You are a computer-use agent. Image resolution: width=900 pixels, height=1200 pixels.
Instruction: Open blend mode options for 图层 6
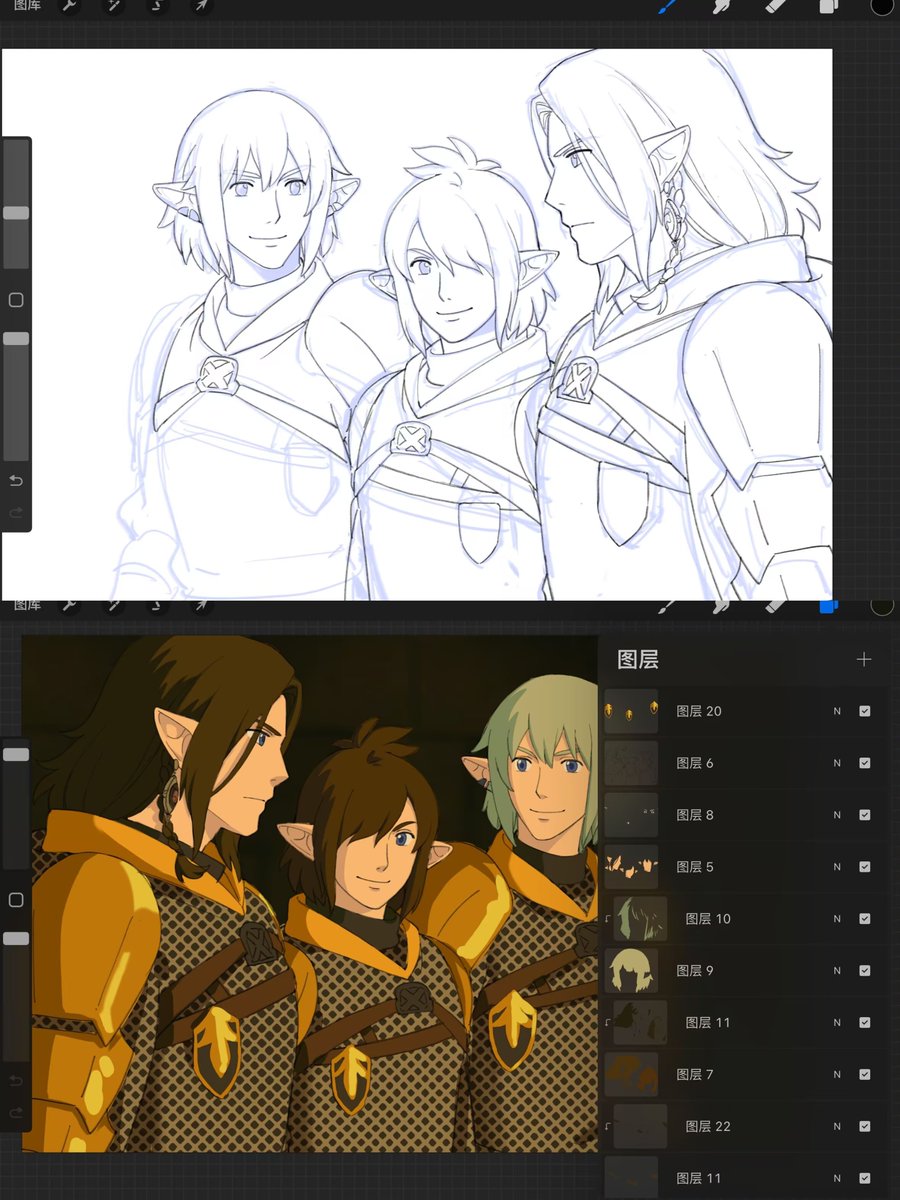coord(838,763)
